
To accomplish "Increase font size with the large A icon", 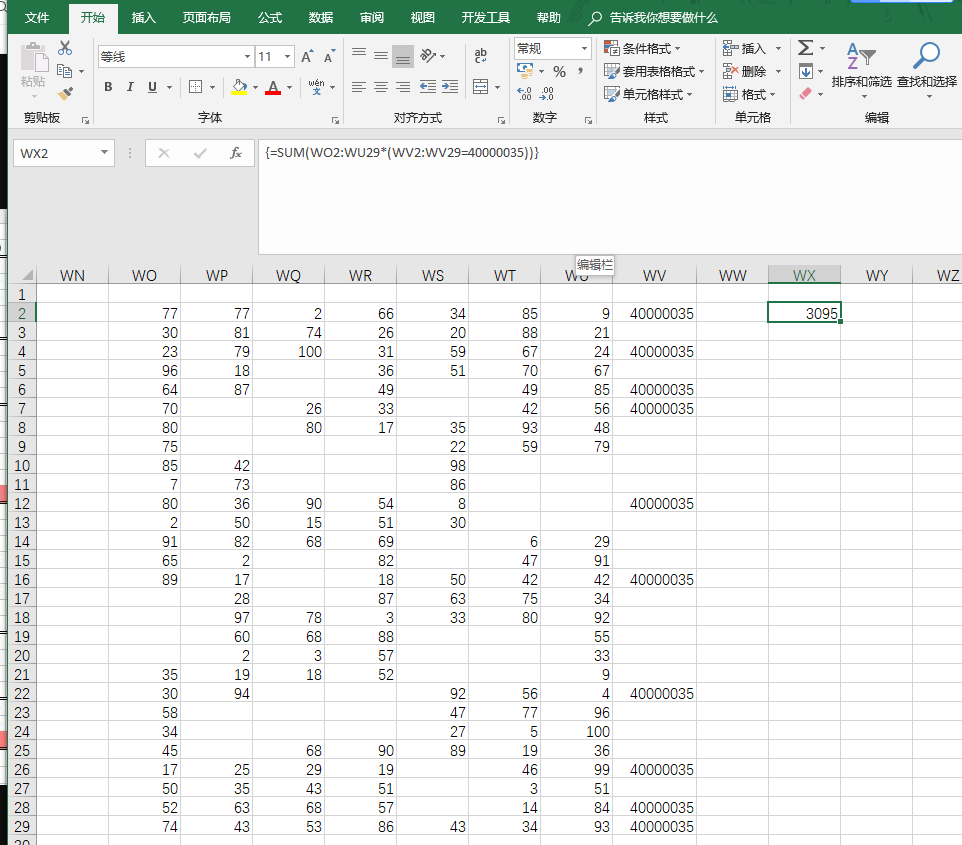I will point(307,56).
